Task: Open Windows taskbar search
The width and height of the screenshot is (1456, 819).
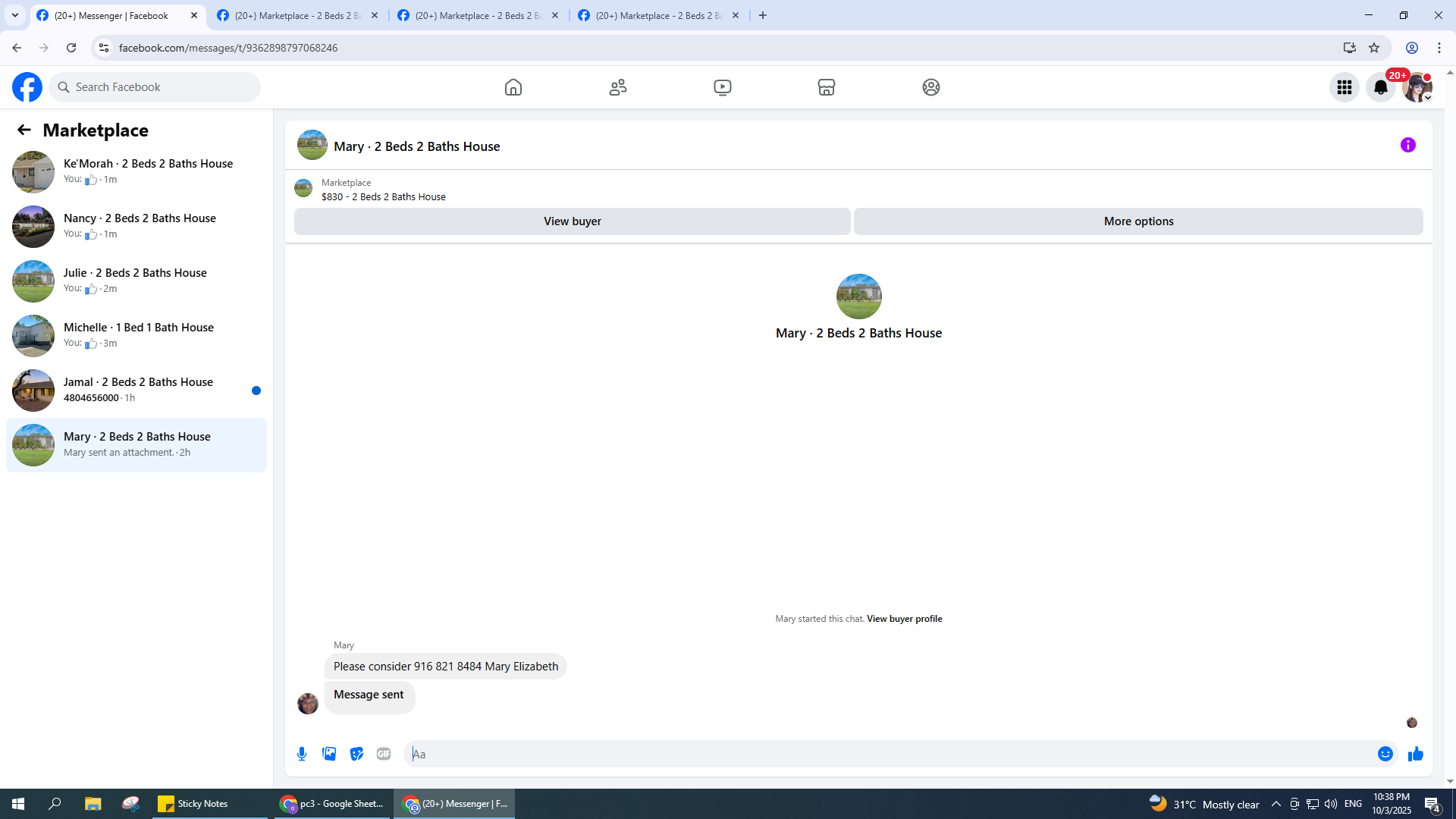Action: [55, 804]
